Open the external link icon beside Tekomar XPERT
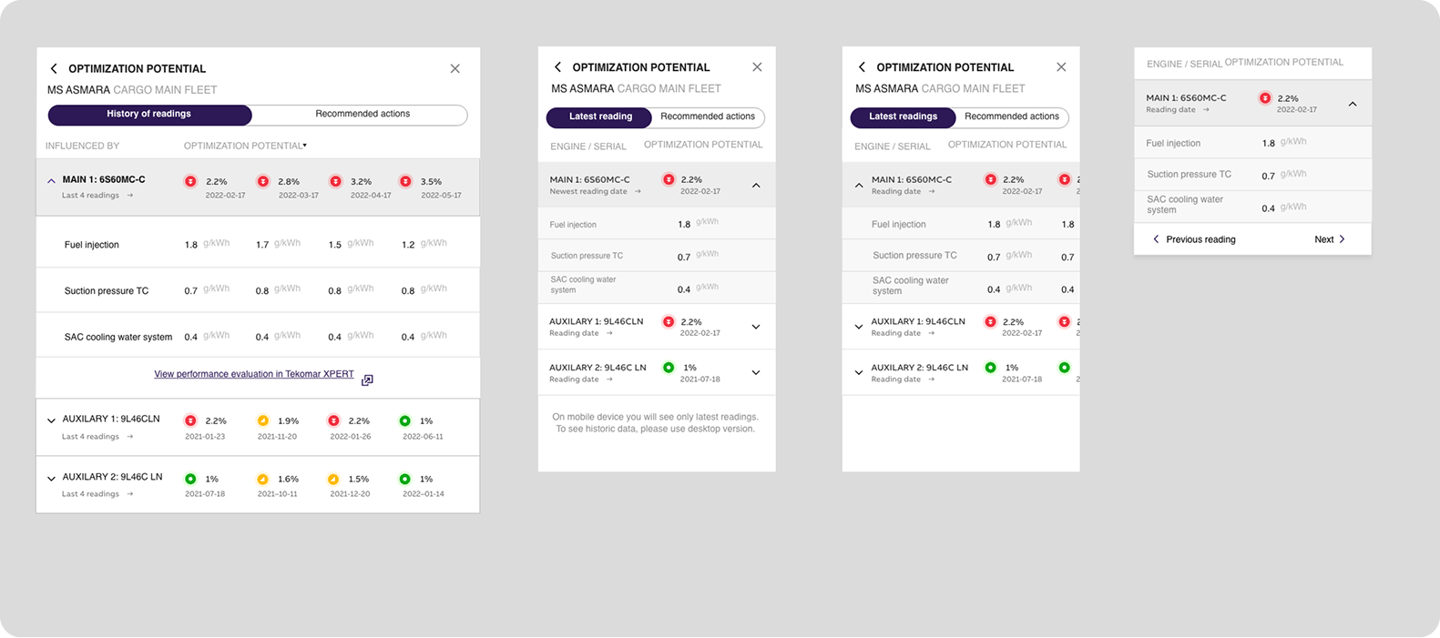Image resolution: width=1440 pixels, height=638 pixels. (367, 380)
